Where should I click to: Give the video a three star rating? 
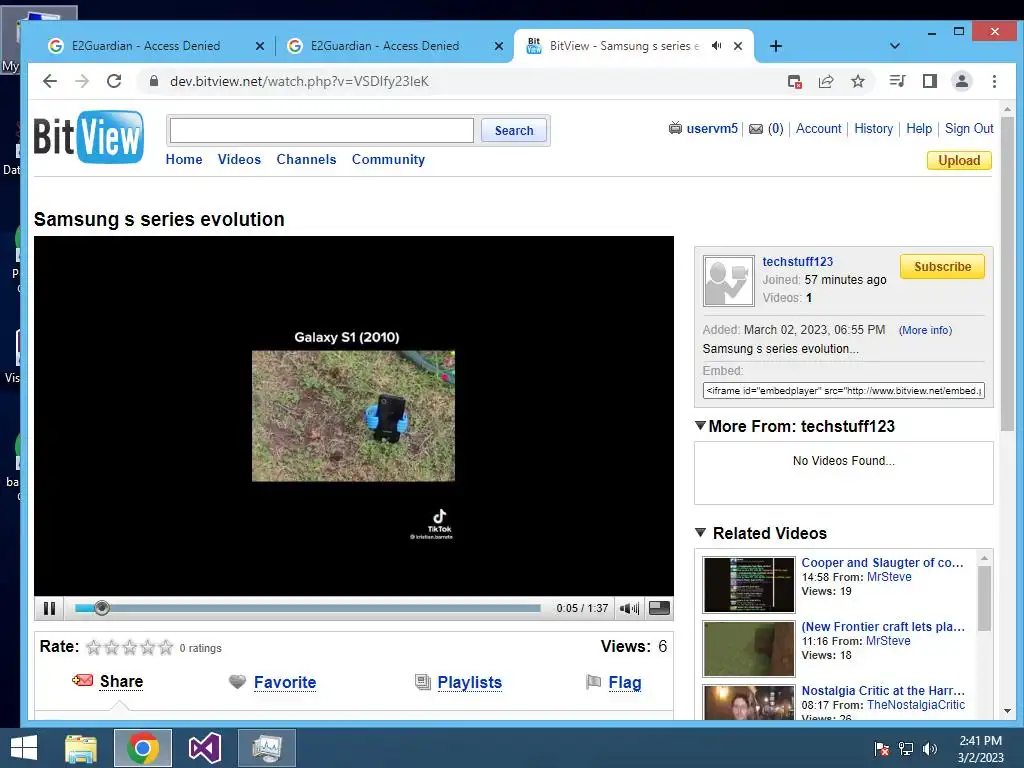click(130, 647)
